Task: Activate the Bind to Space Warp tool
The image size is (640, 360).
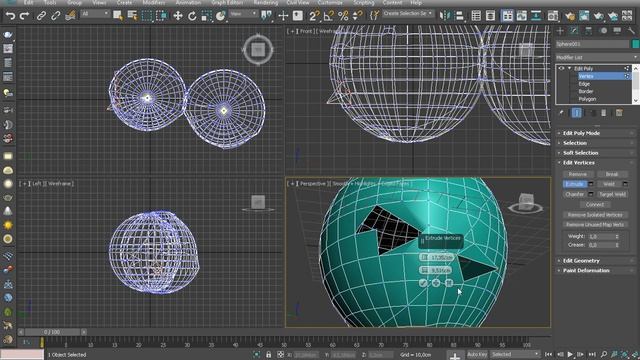Action: pyautogui.click(x=70, y=16)
